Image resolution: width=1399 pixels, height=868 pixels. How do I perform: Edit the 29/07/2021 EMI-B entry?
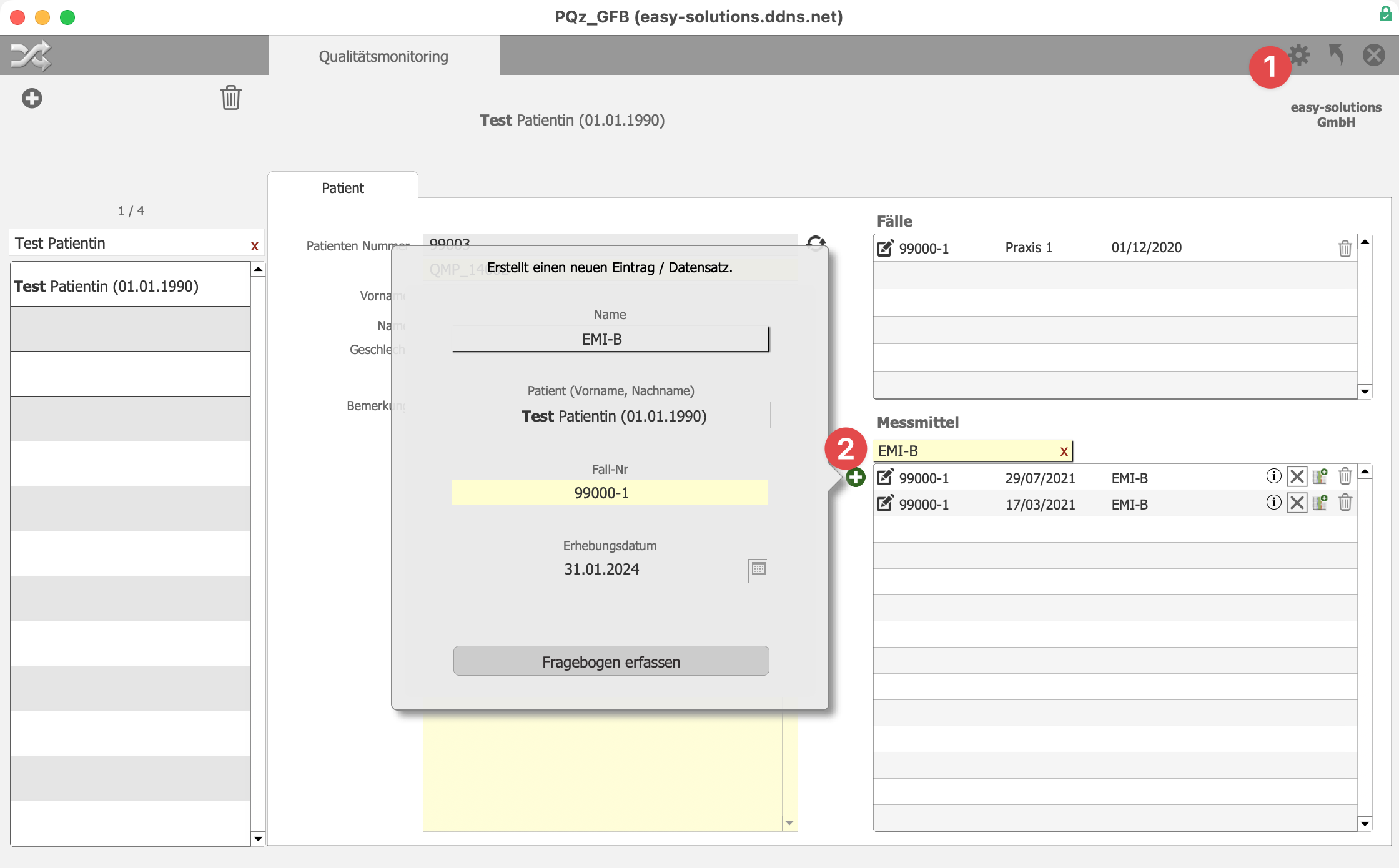(x=885, y=478)
